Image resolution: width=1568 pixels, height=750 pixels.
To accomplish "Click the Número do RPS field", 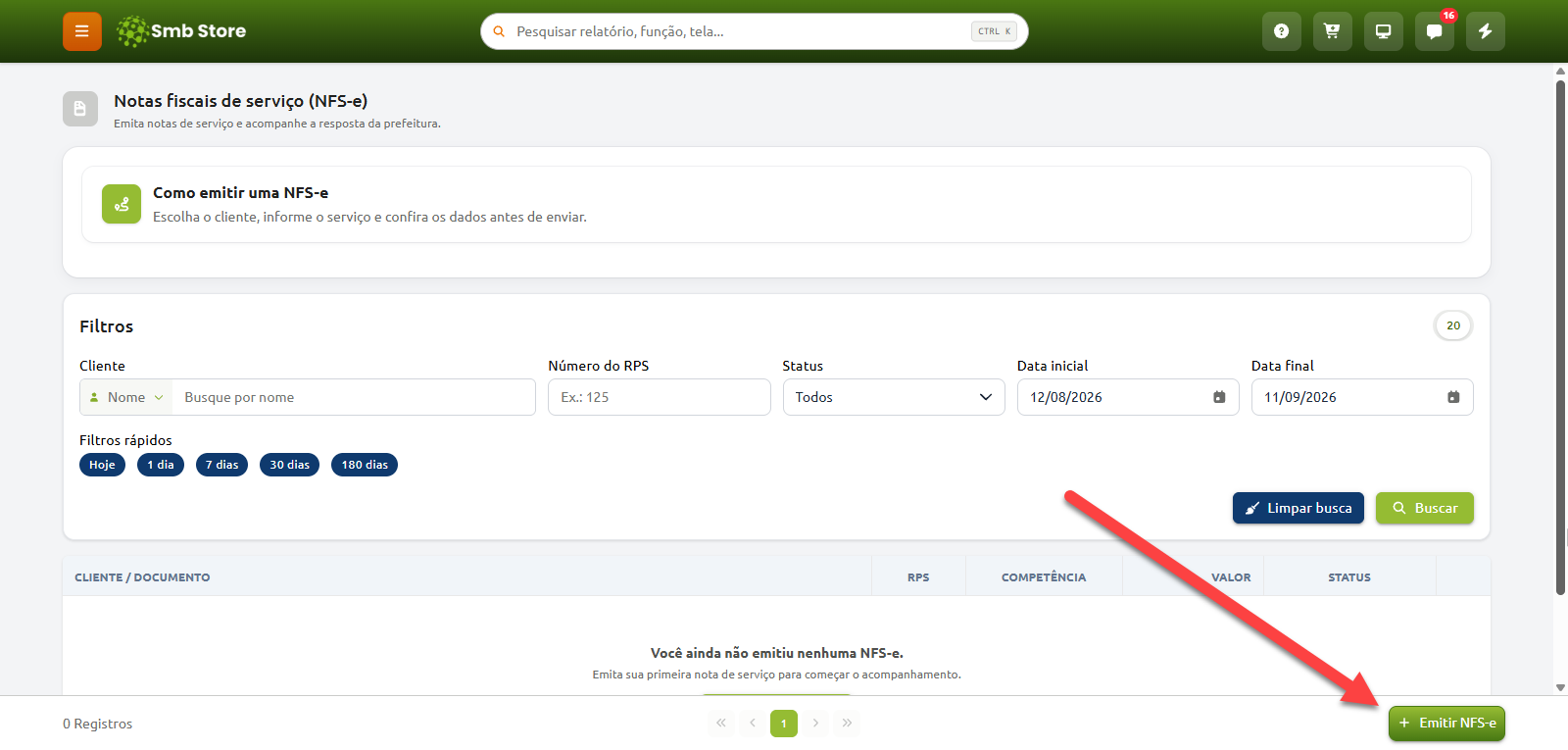I will 660,397.
